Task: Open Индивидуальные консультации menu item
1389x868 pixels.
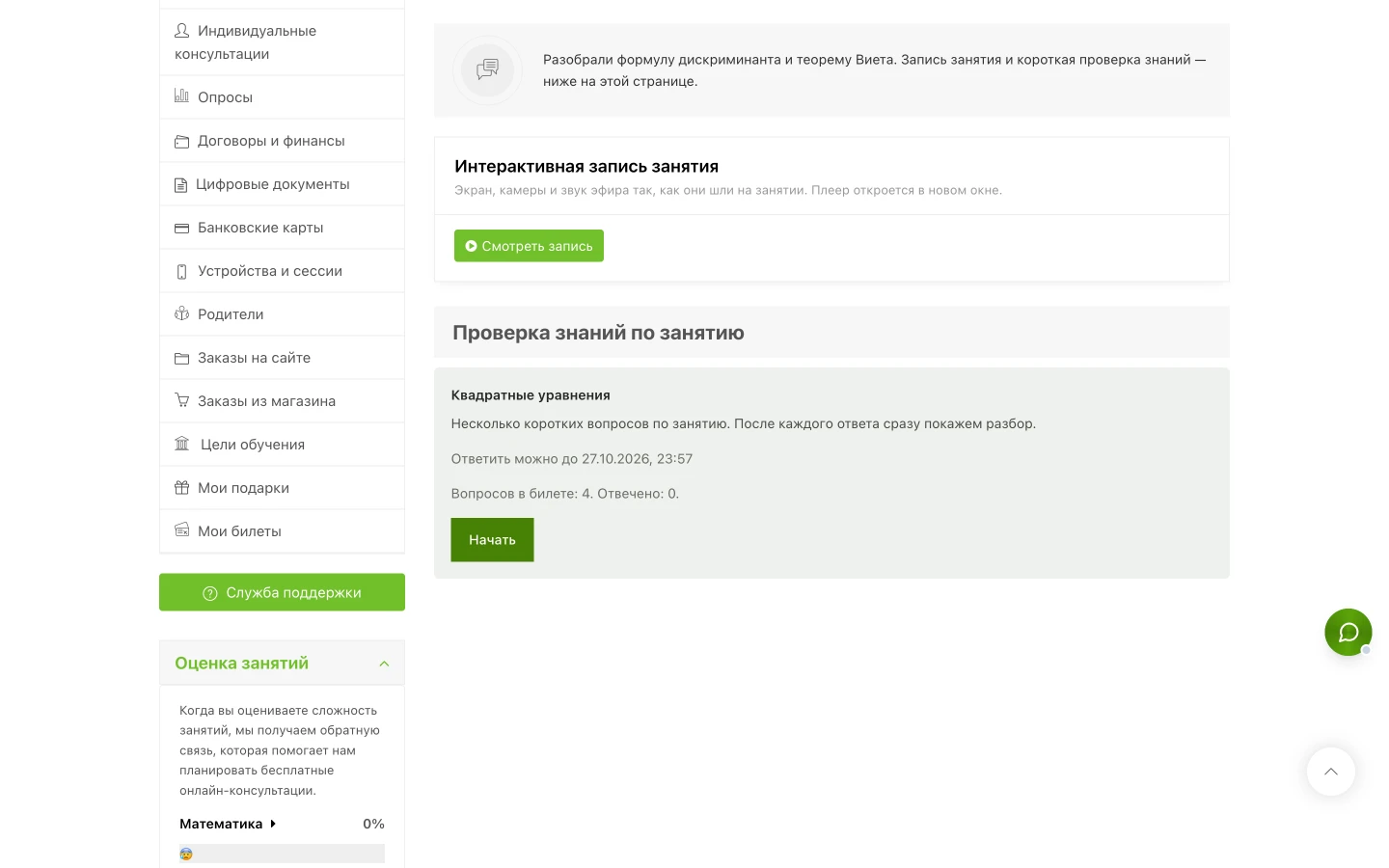Action: point(282,42)
